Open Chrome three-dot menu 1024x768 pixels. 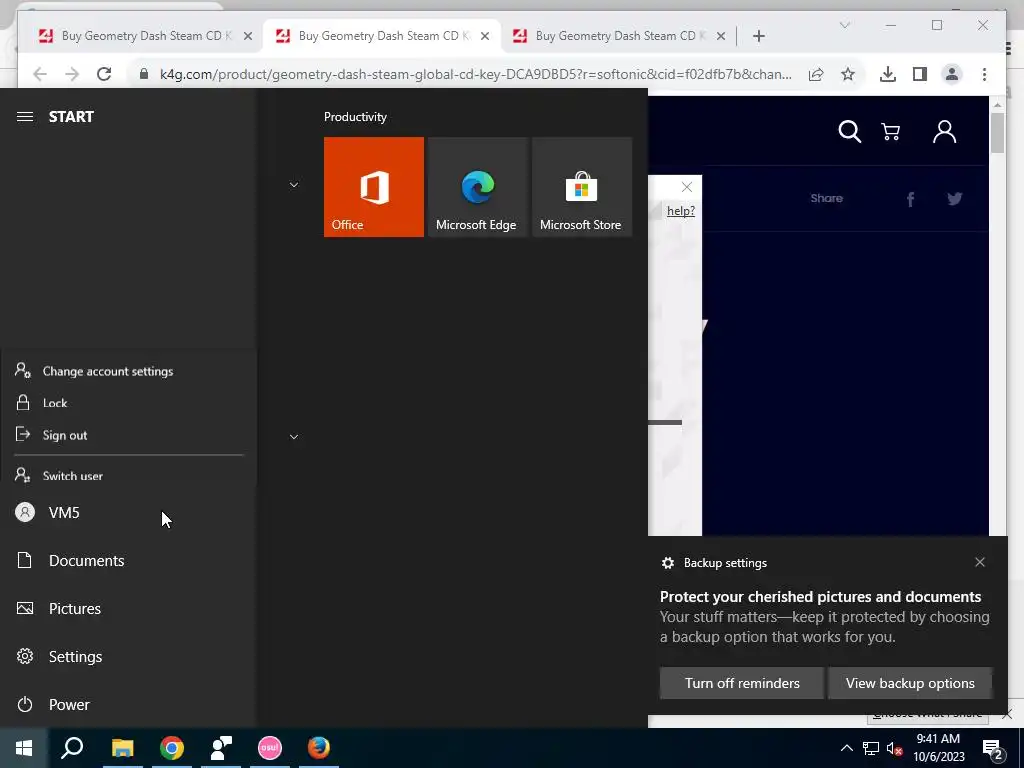point(984,74)
